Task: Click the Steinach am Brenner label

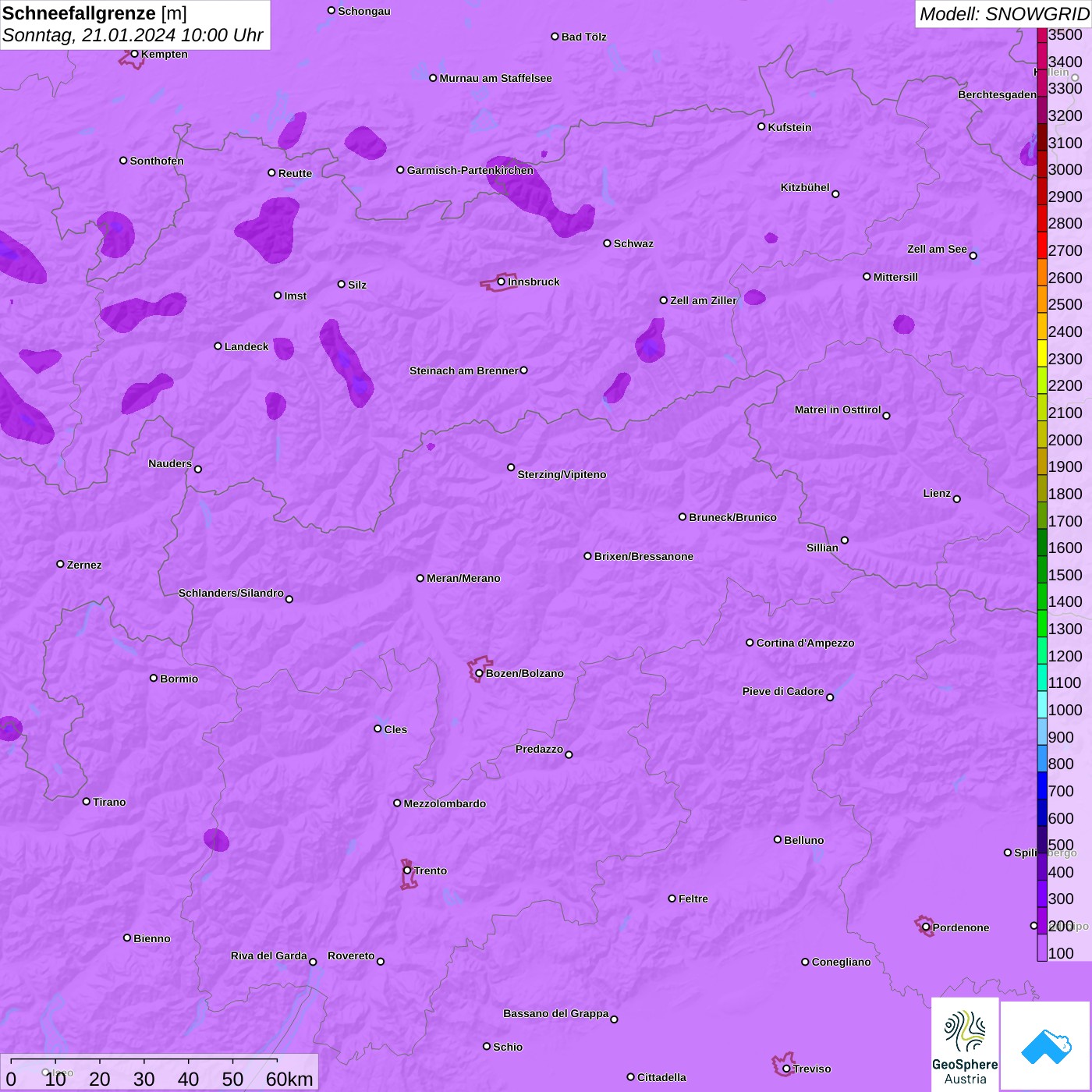Action: point(464,370)
